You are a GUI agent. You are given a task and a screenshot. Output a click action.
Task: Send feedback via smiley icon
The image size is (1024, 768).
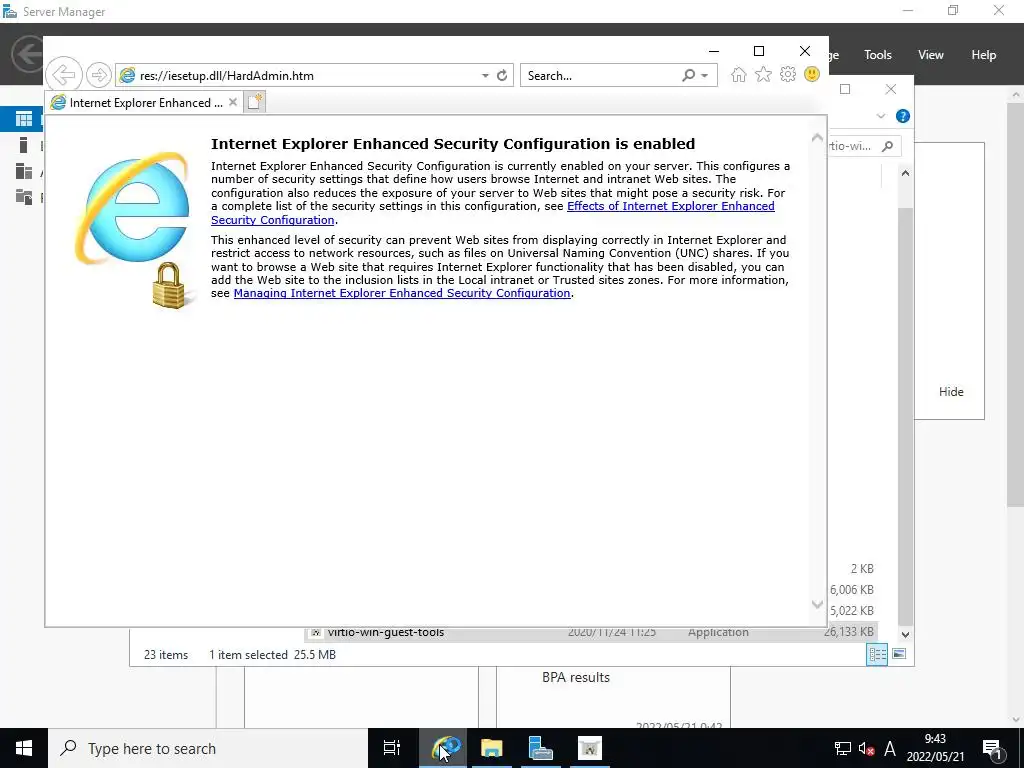coord(812,74)
